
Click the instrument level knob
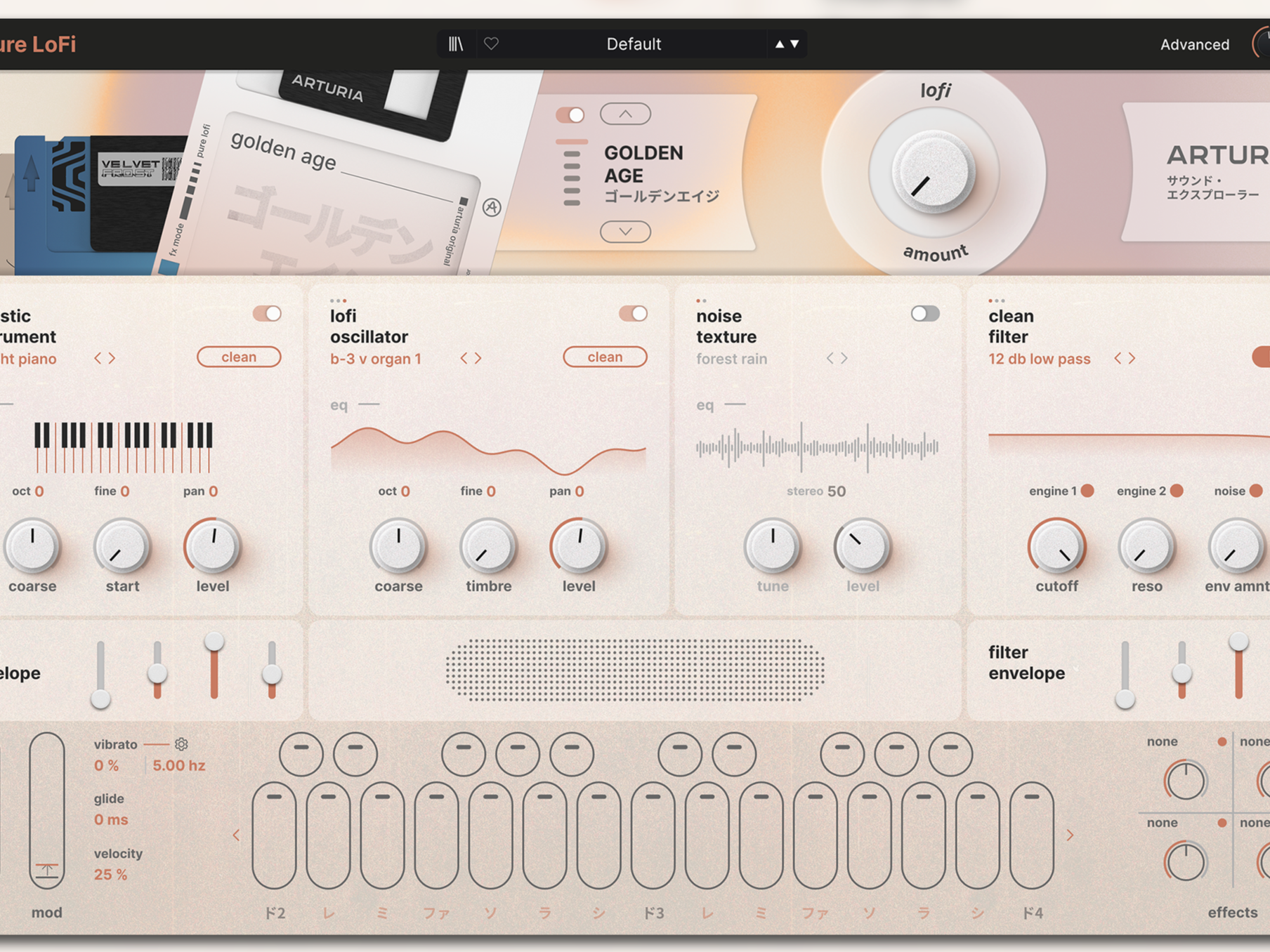(212, 546)
